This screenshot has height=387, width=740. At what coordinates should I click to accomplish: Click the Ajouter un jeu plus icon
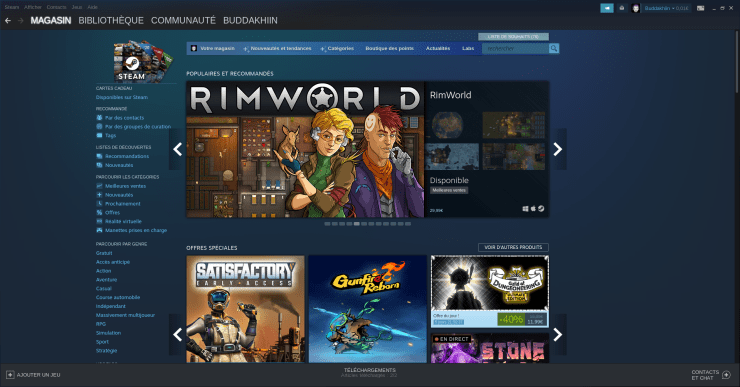[x=10, y=375]
